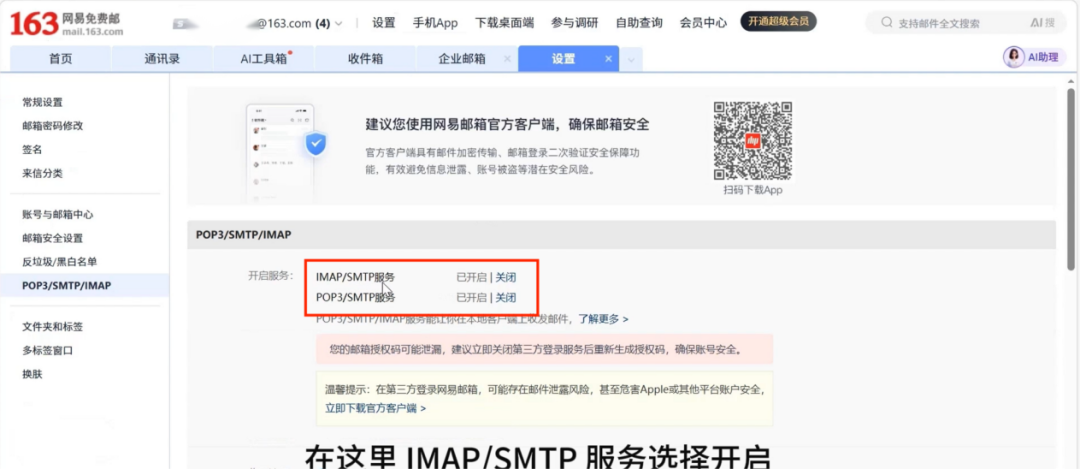Viewport: 1080px width, 469px height.
Task: Open the AI助理 assistant button
Action: [1035, 58]
